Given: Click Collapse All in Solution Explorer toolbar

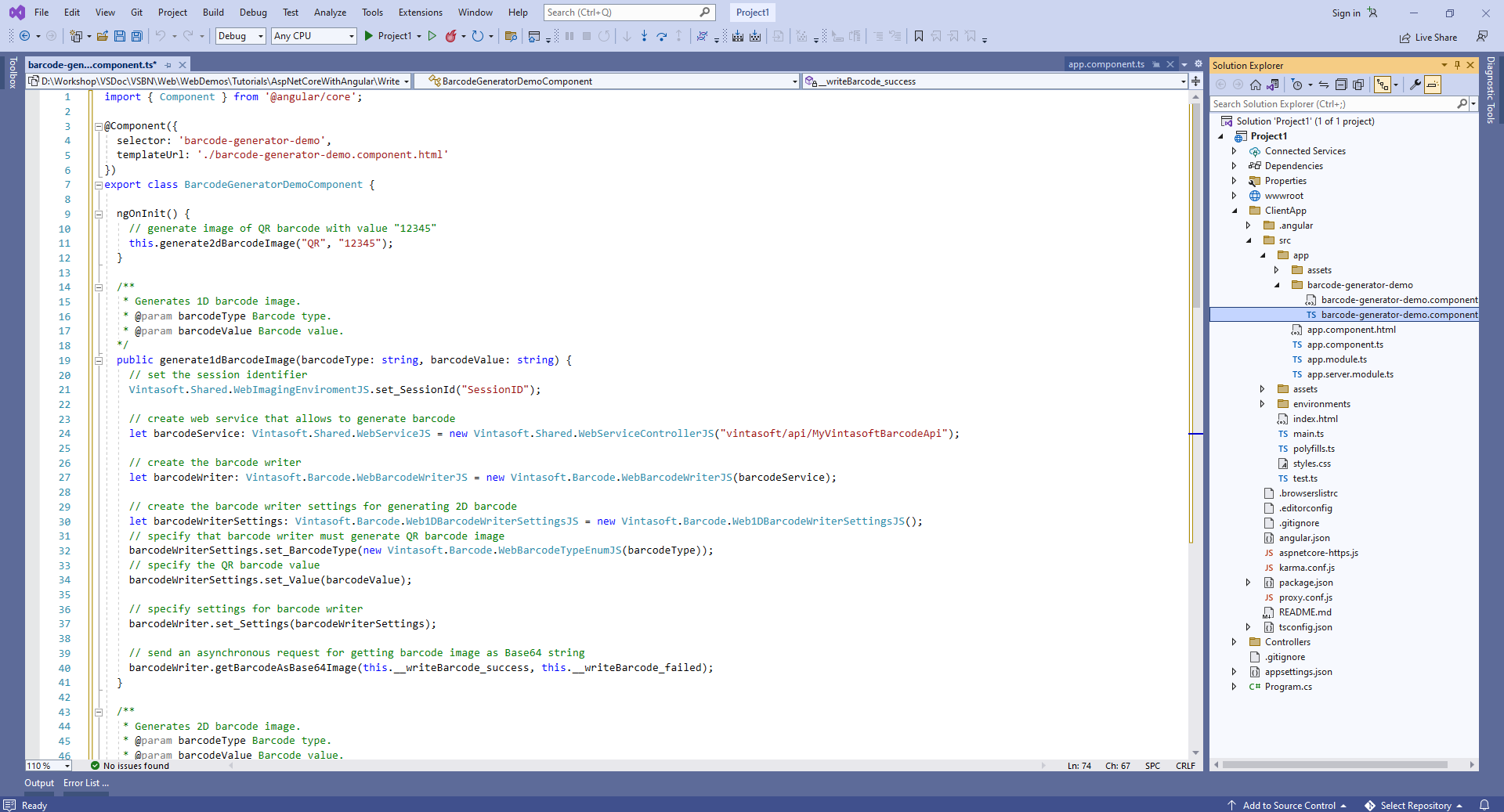Looking at the screenshot, I should (1340, 85).
